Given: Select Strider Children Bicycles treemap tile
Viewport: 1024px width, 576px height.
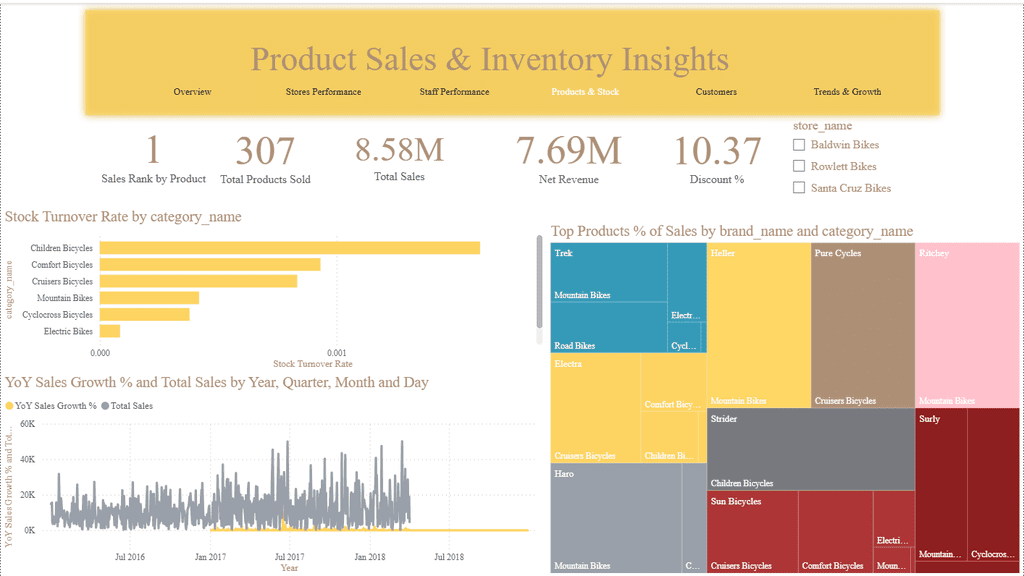Looking at the screenshot, I should point(811,449).
